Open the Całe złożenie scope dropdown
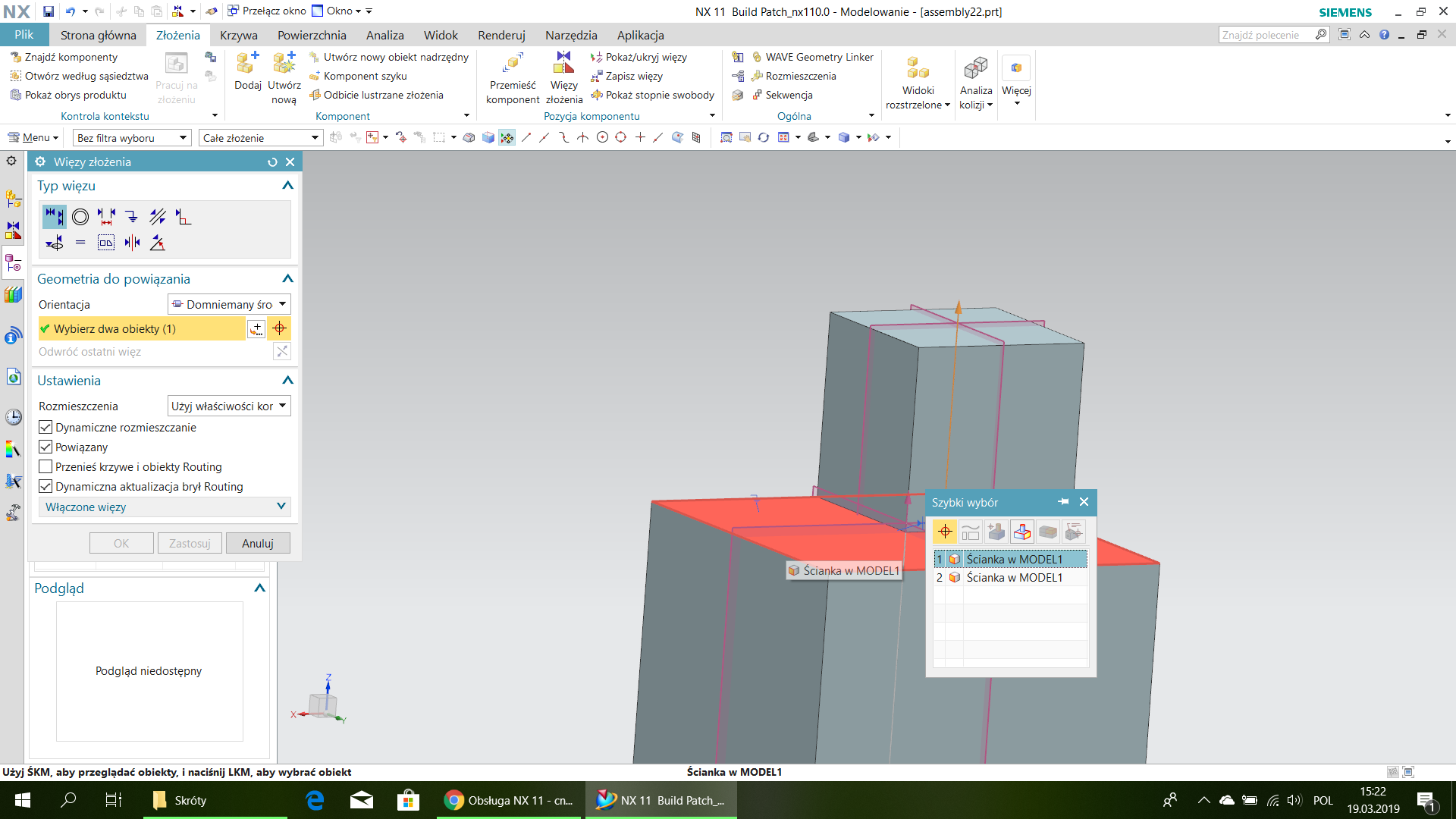The height and width of the screenshot is (819, 1456). pyautogui.click(x=260, y=138)
